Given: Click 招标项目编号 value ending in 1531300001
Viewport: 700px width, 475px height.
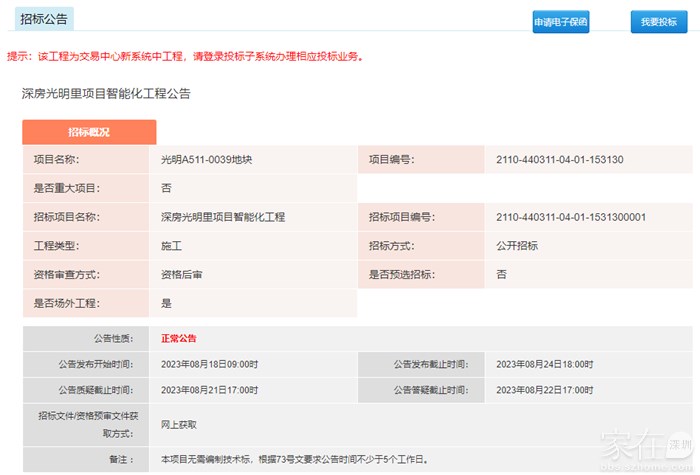Looking at the screenshot, I should point(570,217).
